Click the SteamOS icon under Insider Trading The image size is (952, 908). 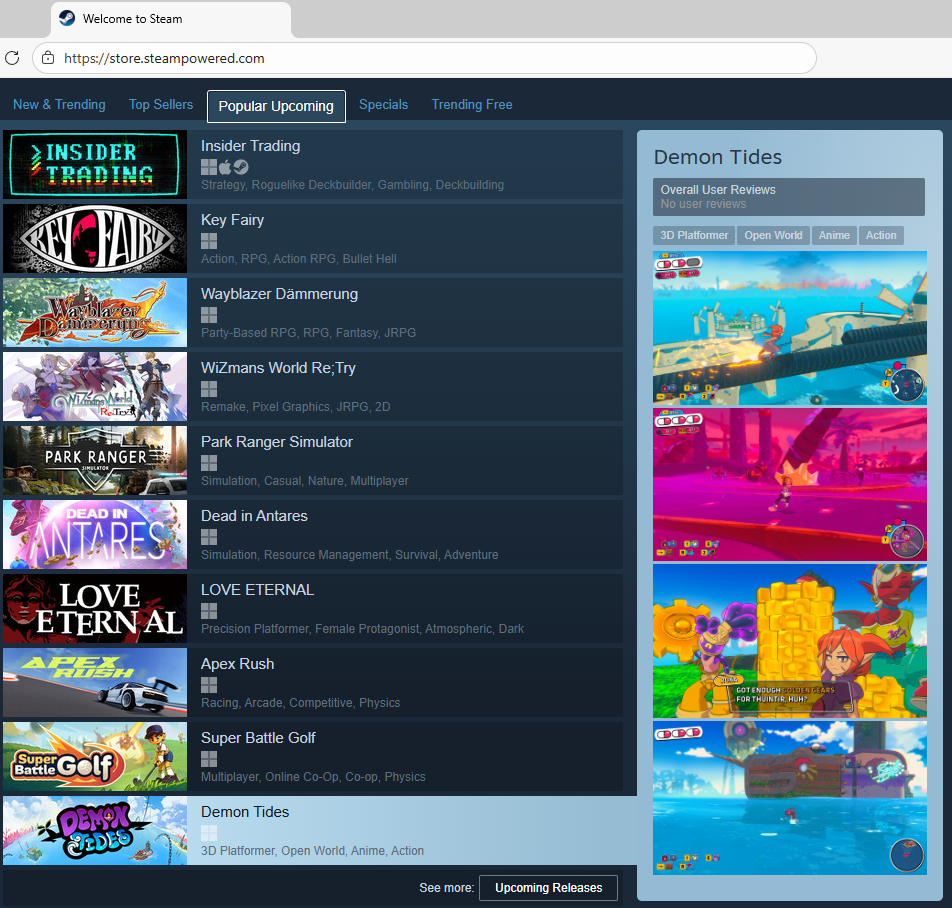coord(241,167)
